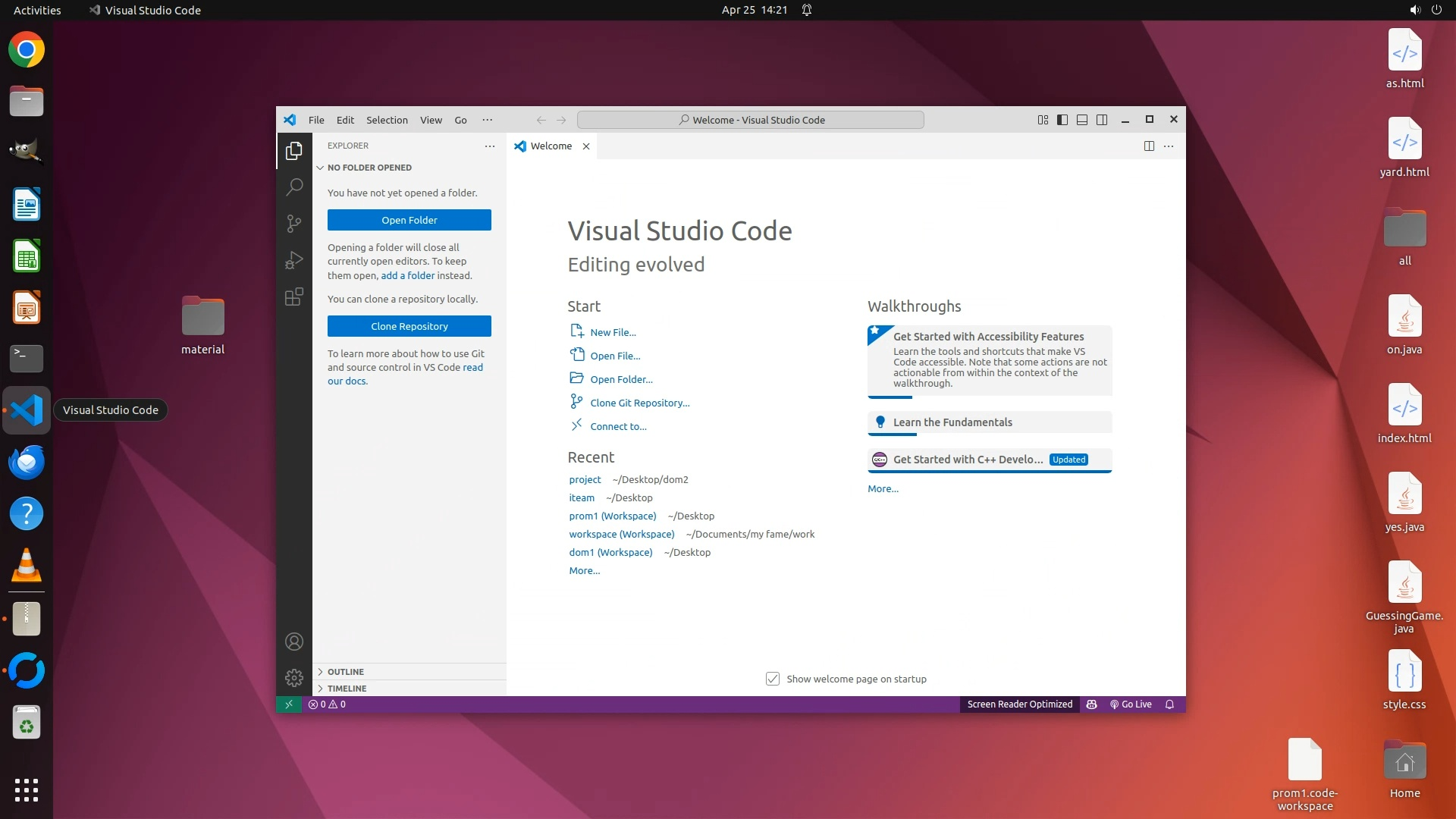Uncheck Show welcome page on startup
Viewport: 1456px width, 819px height.
click(773, 679)
